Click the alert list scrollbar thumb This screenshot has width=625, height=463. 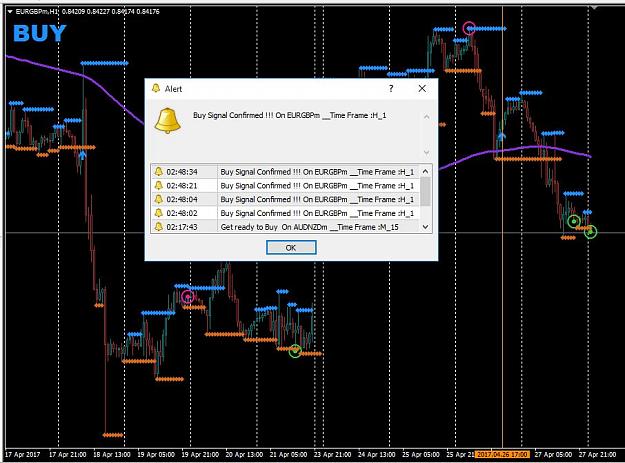[x=425, y=191]
